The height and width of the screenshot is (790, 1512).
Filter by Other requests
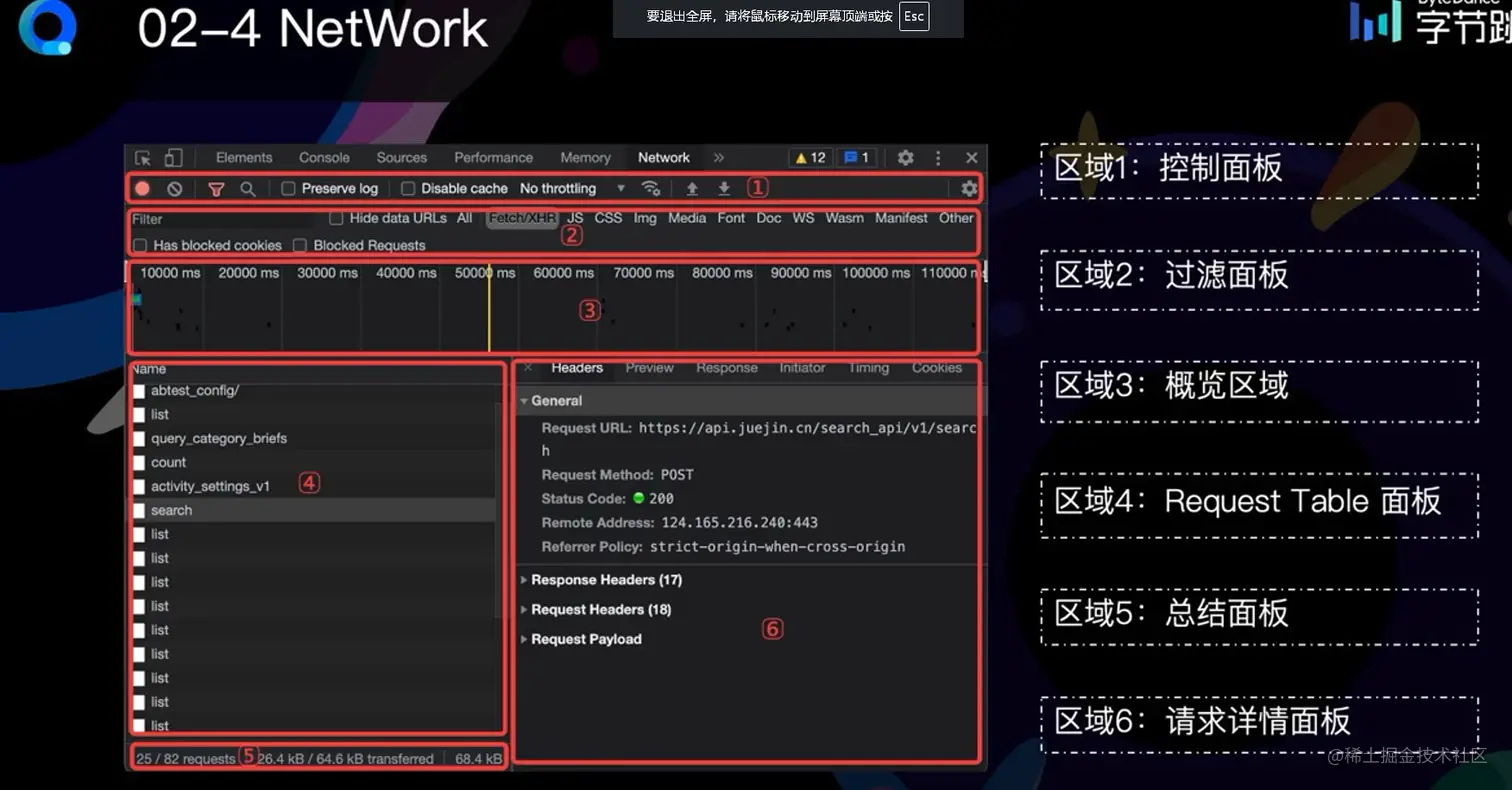click(x=956, y=218)
